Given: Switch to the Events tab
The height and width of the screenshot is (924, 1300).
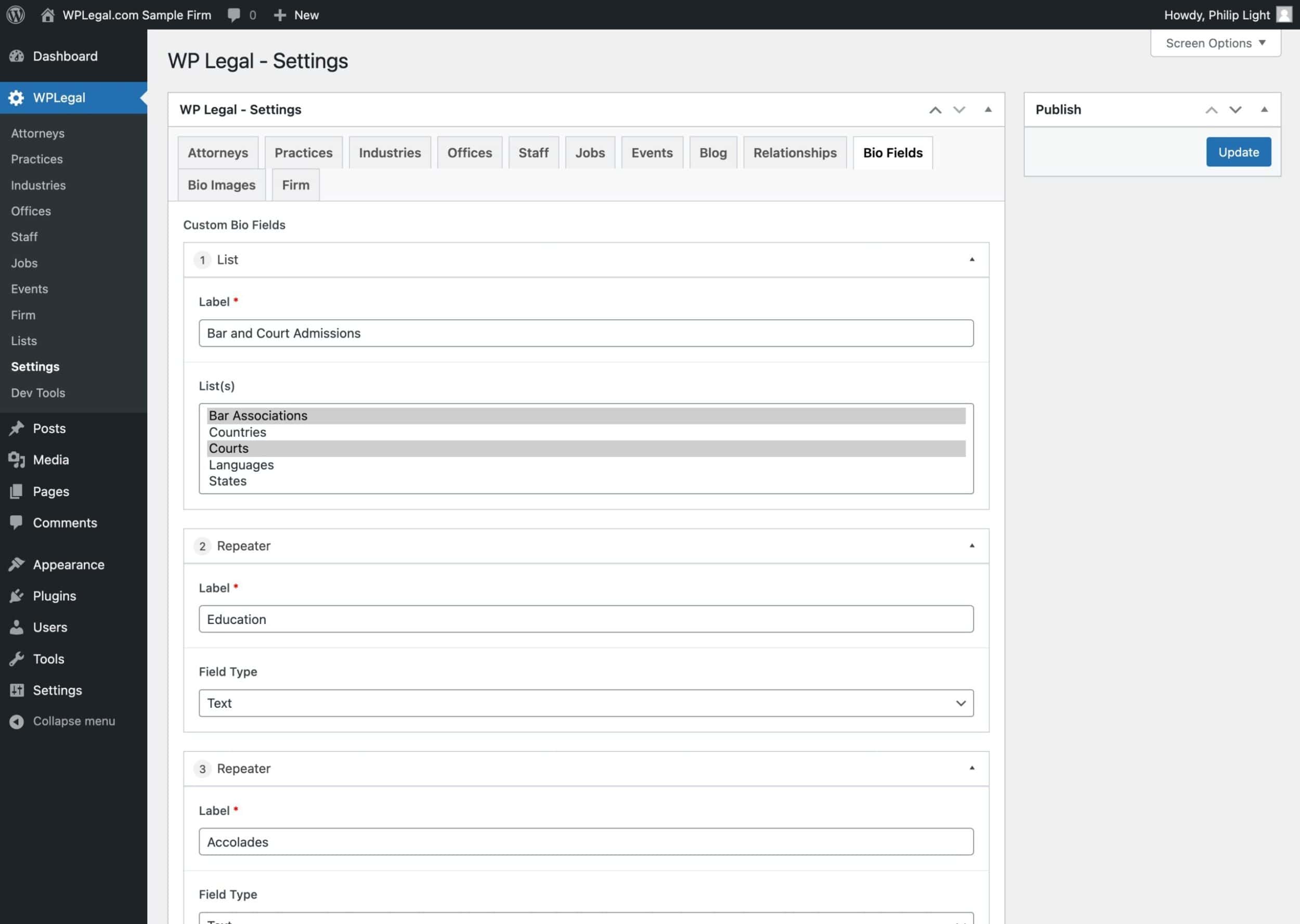Looking at the screenshot, I should (652, 152).
